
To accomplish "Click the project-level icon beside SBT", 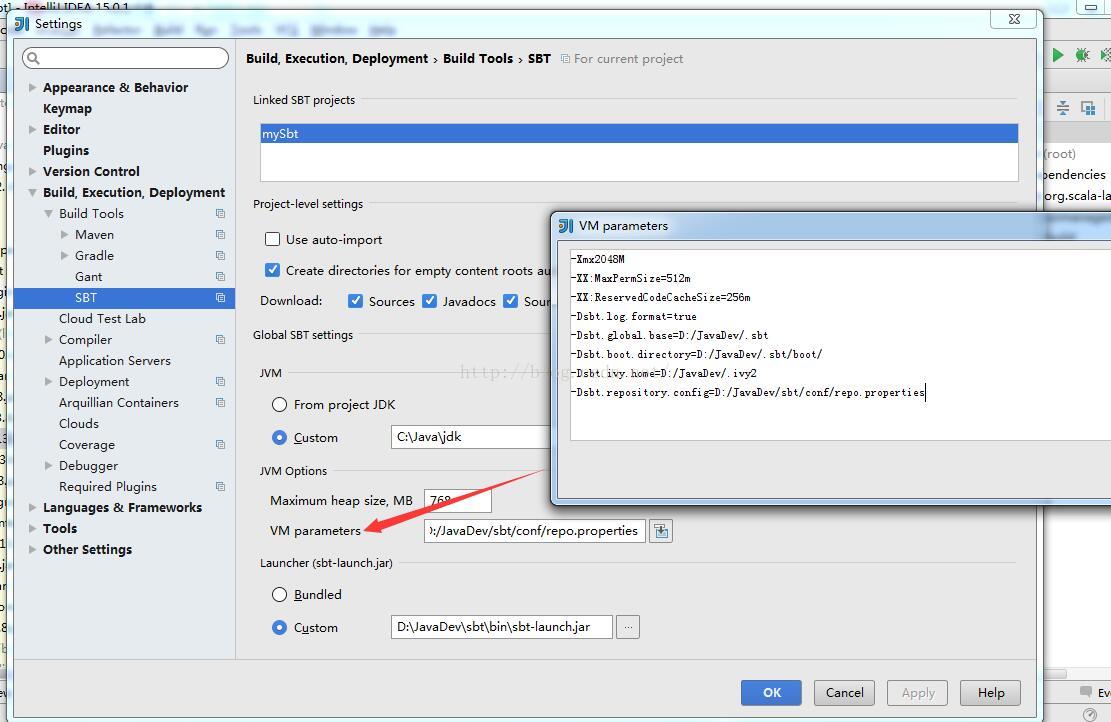I will coord(220,298).
